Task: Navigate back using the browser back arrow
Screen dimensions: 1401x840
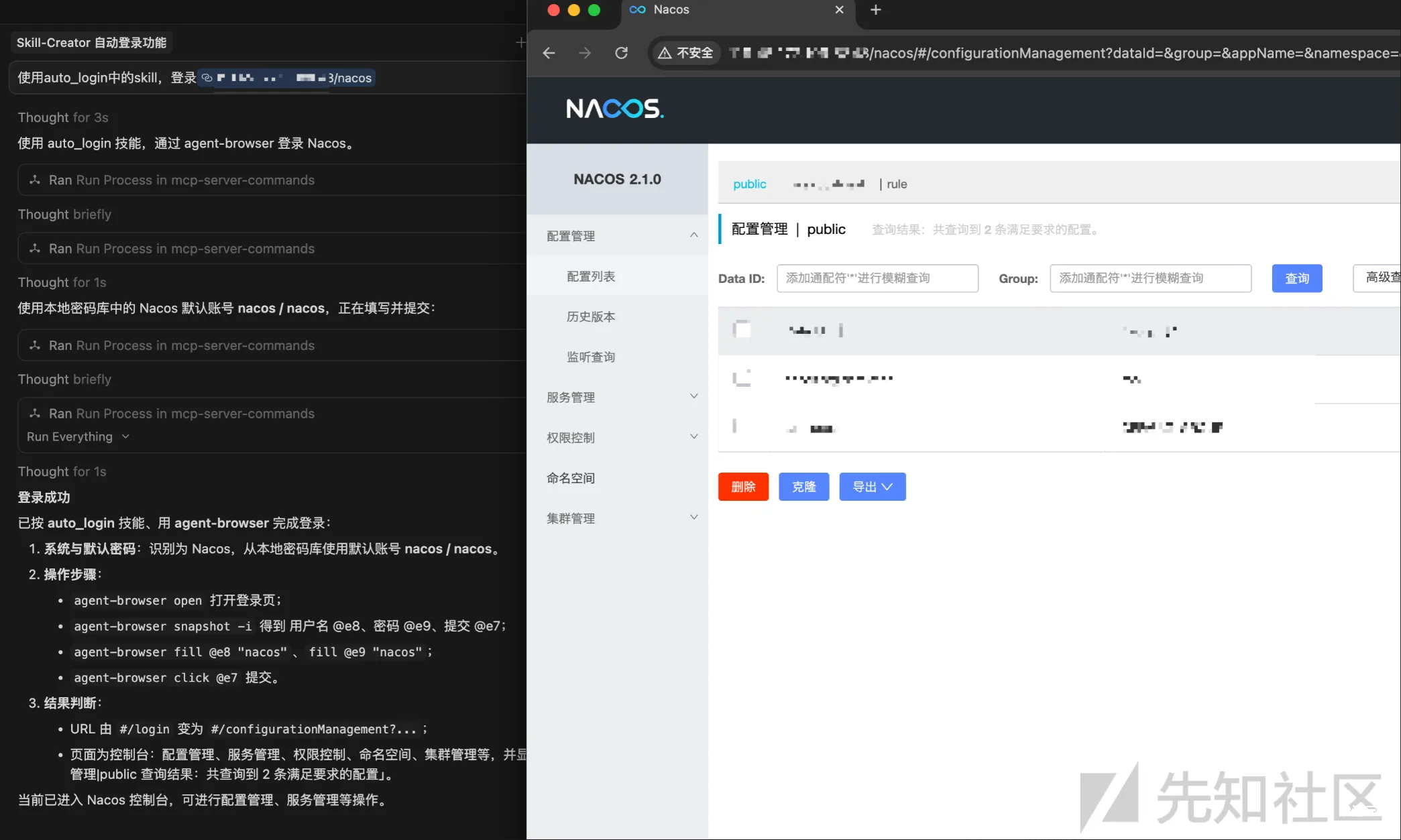Action: (x=549, y=53)
